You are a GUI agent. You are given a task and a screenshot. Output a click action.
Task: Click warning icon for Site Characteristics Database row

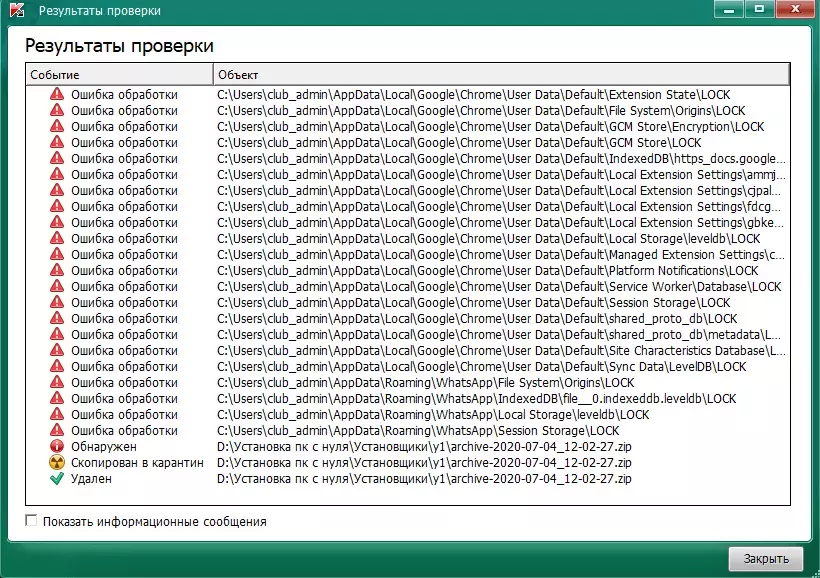57,350
